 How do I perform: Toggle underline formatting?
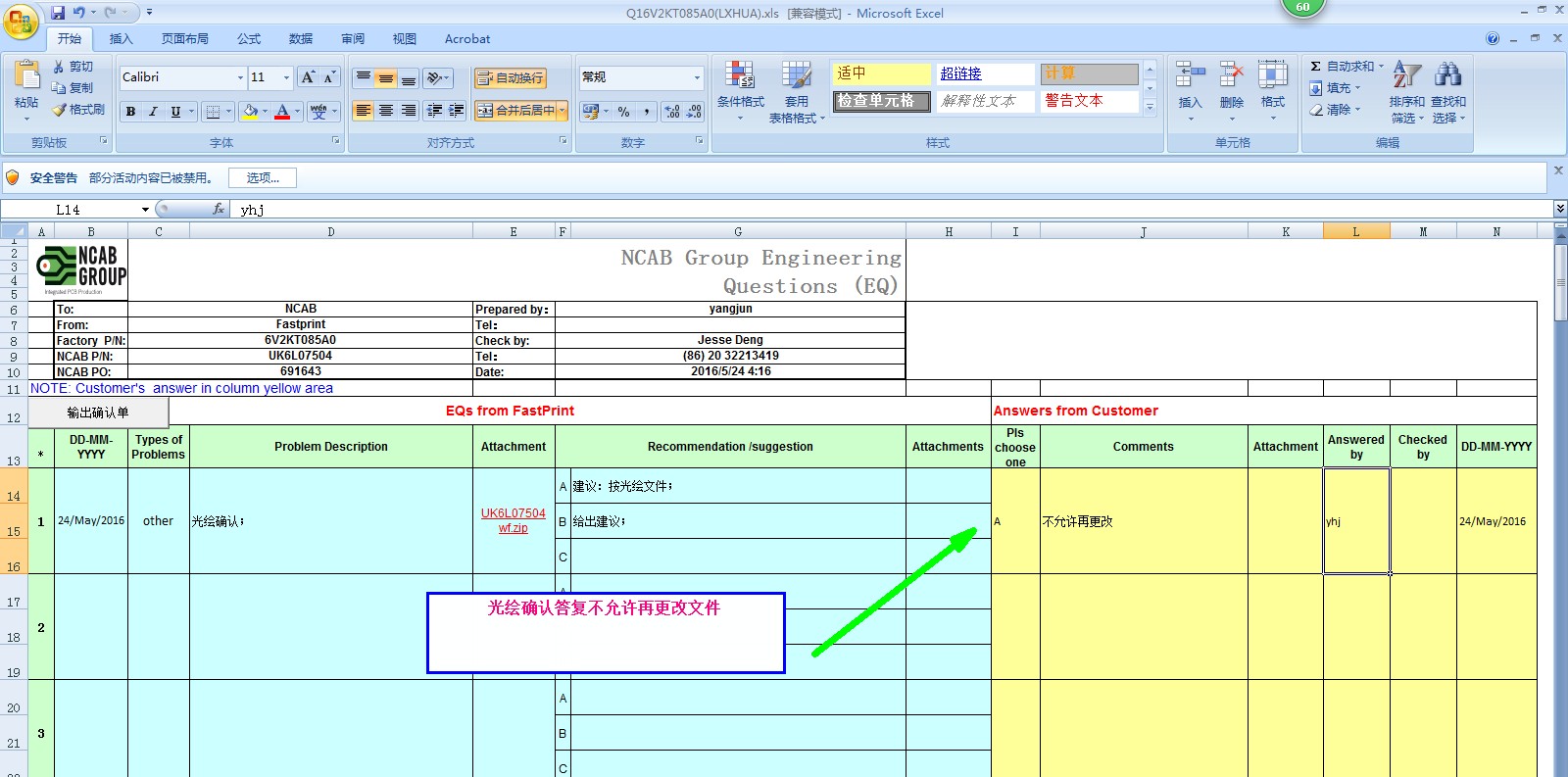tap(175, 112)
